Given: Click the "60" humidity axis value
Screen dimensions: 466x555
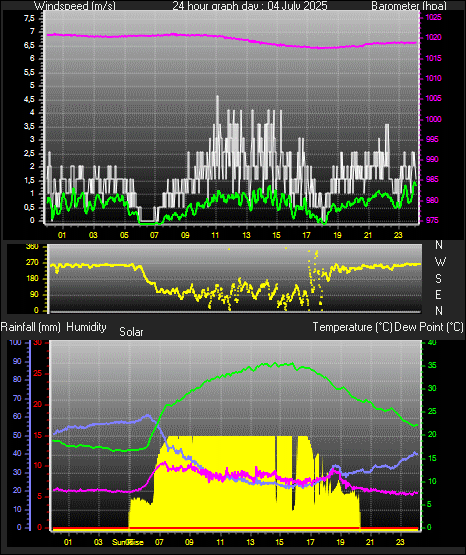Looking at the screenshot, I should coord(17,417).
